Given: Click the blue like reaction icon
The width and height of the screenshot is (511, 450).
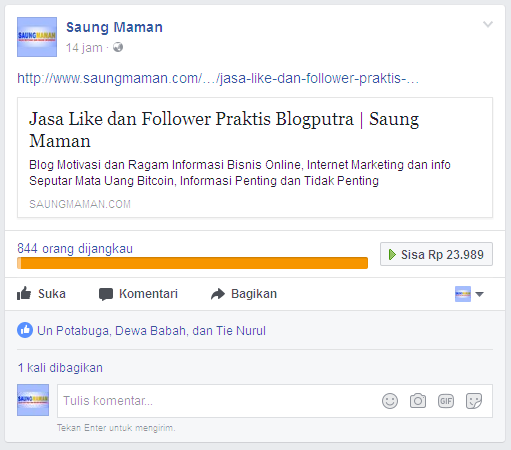Looking at the screenshot, I should (25, 330).
